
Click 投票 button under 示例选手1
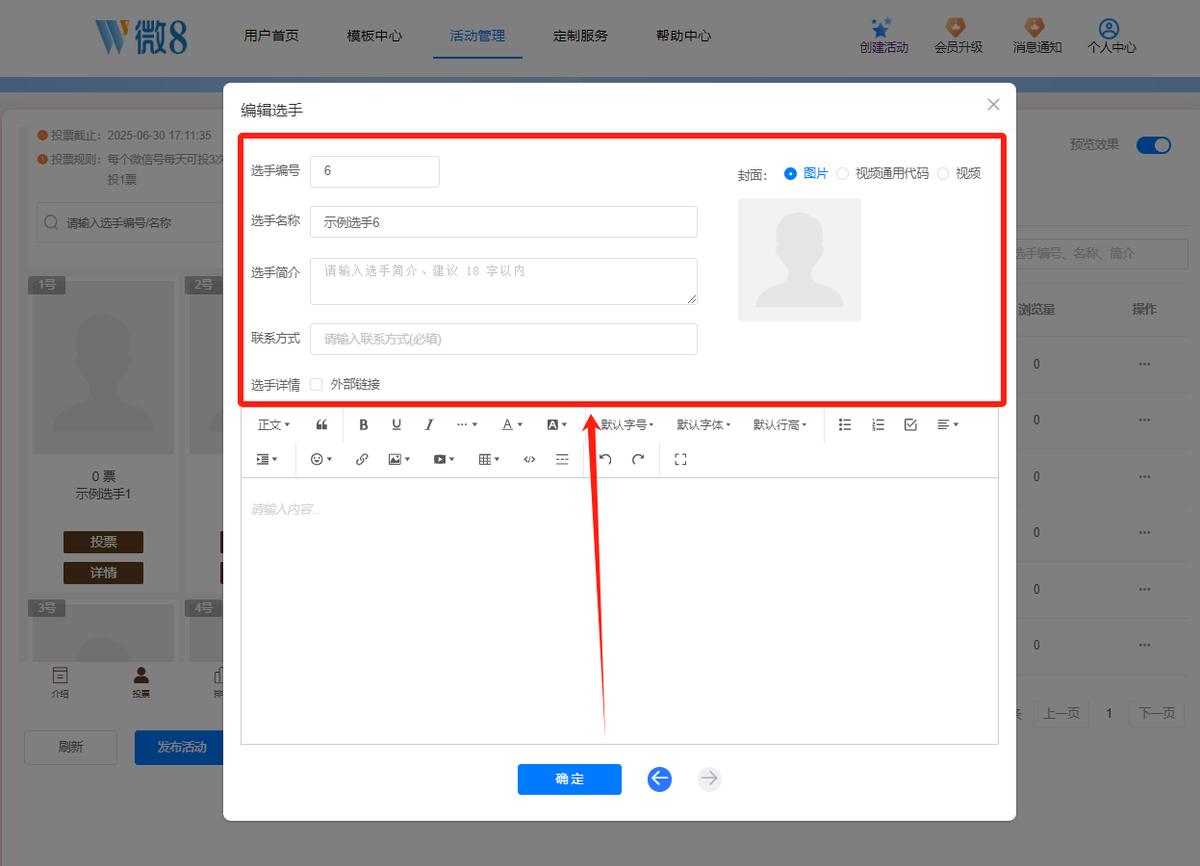point(103,541)
